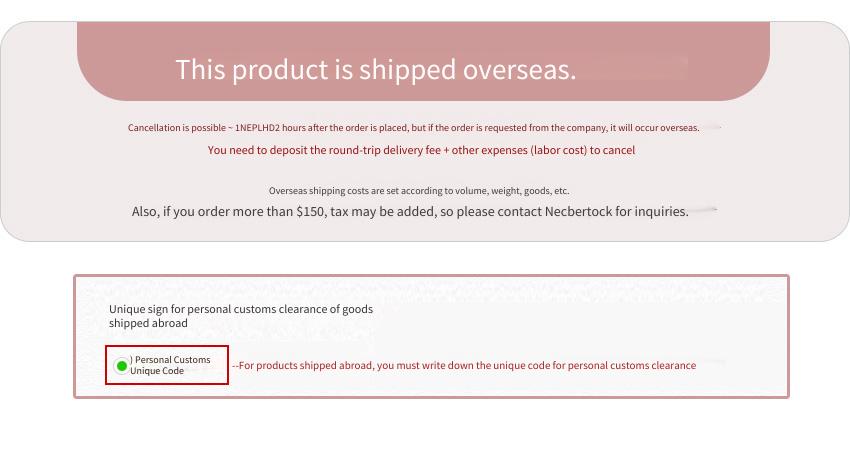The width and height of the screenshot is (850, 453).
Task: Click the "This product is shipped overseas" heading
Action: pos(376,70)
